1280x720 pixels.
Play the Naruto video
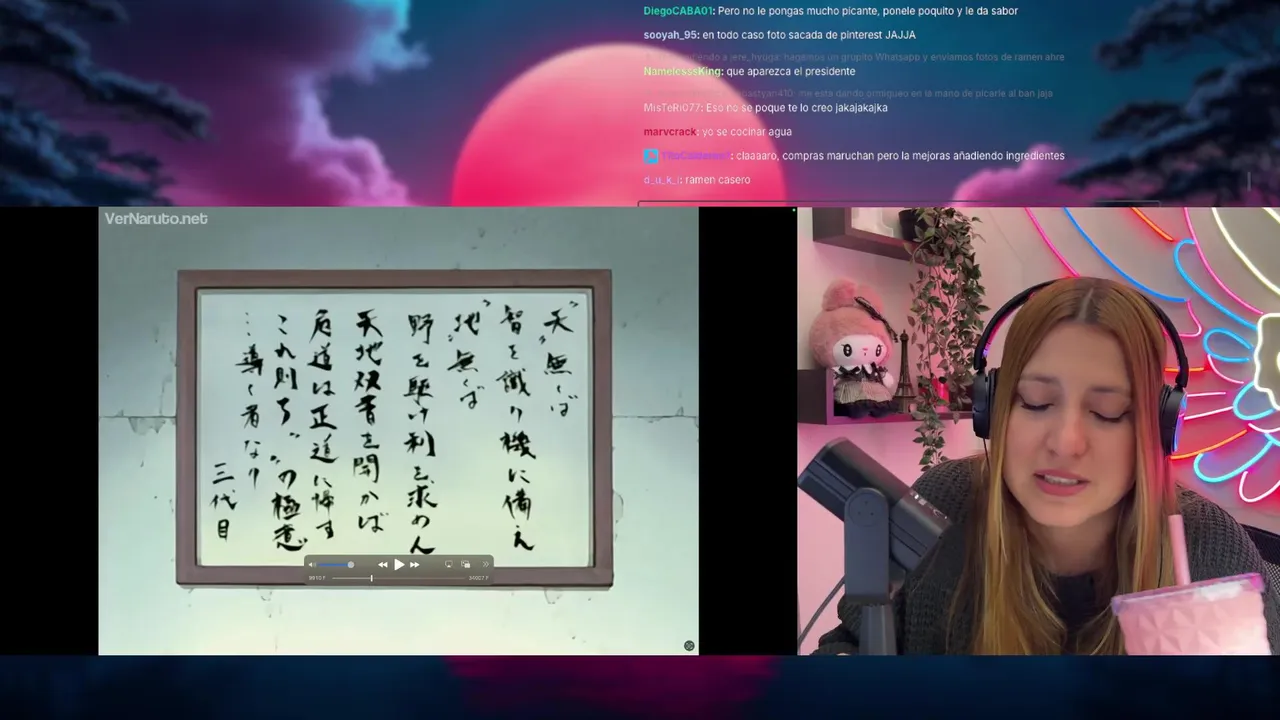point(399,565)
